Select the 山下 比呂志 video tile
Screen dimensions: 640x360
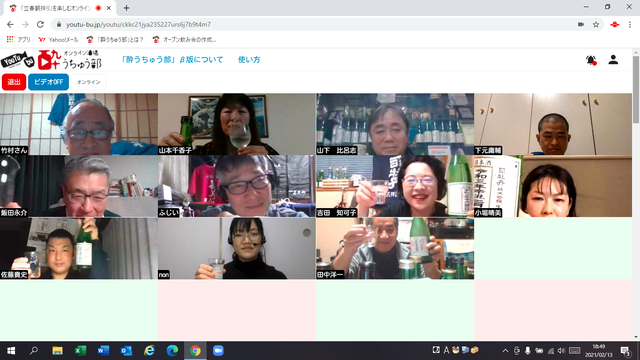click(x=395, y=124)
